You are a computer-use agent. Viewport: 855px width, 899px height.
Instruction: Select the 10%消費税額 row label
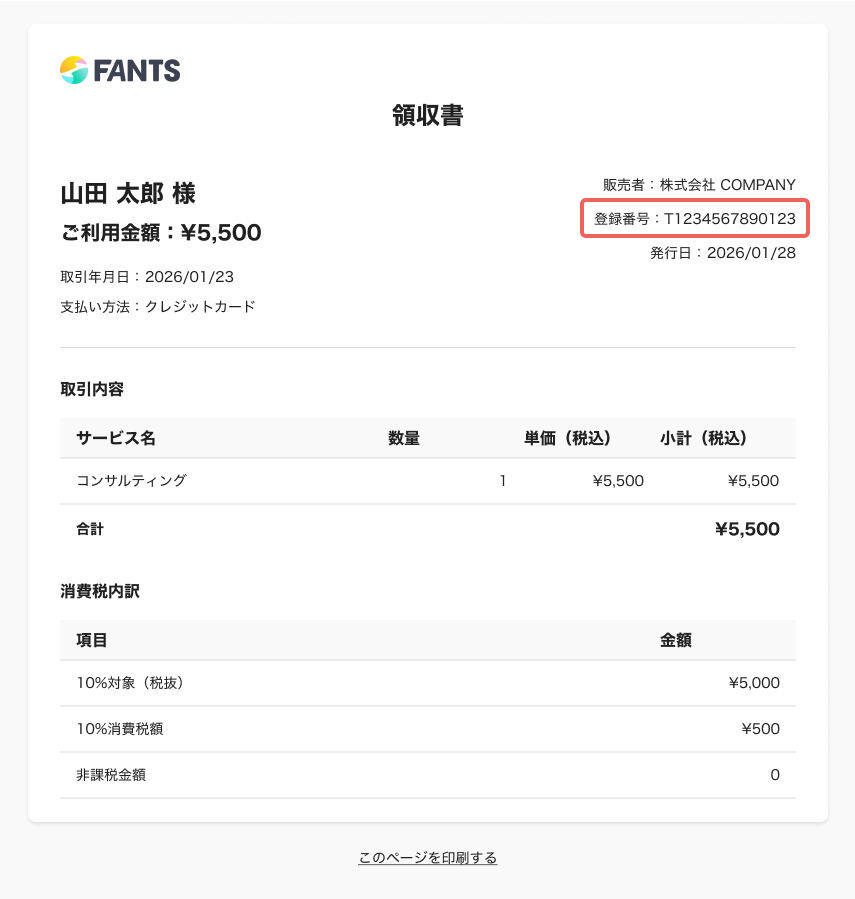(120, 729)
